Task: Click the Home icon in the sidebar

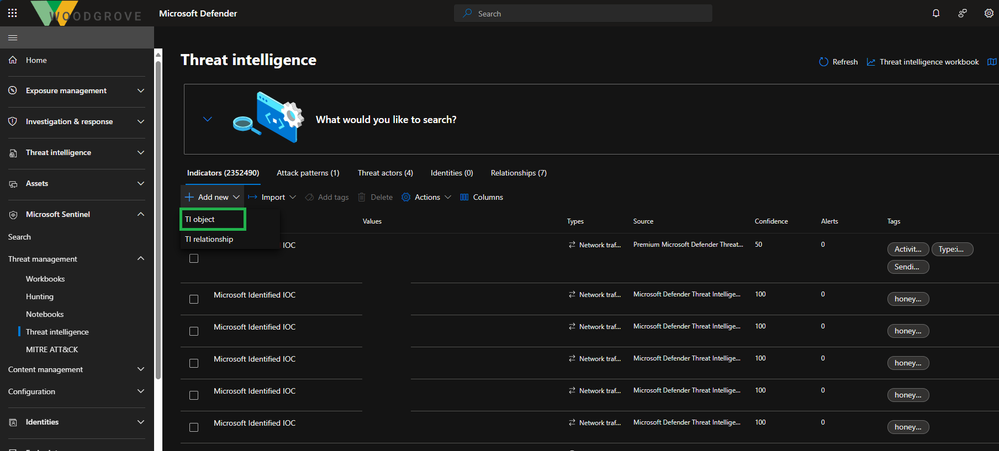Action: 13,60
